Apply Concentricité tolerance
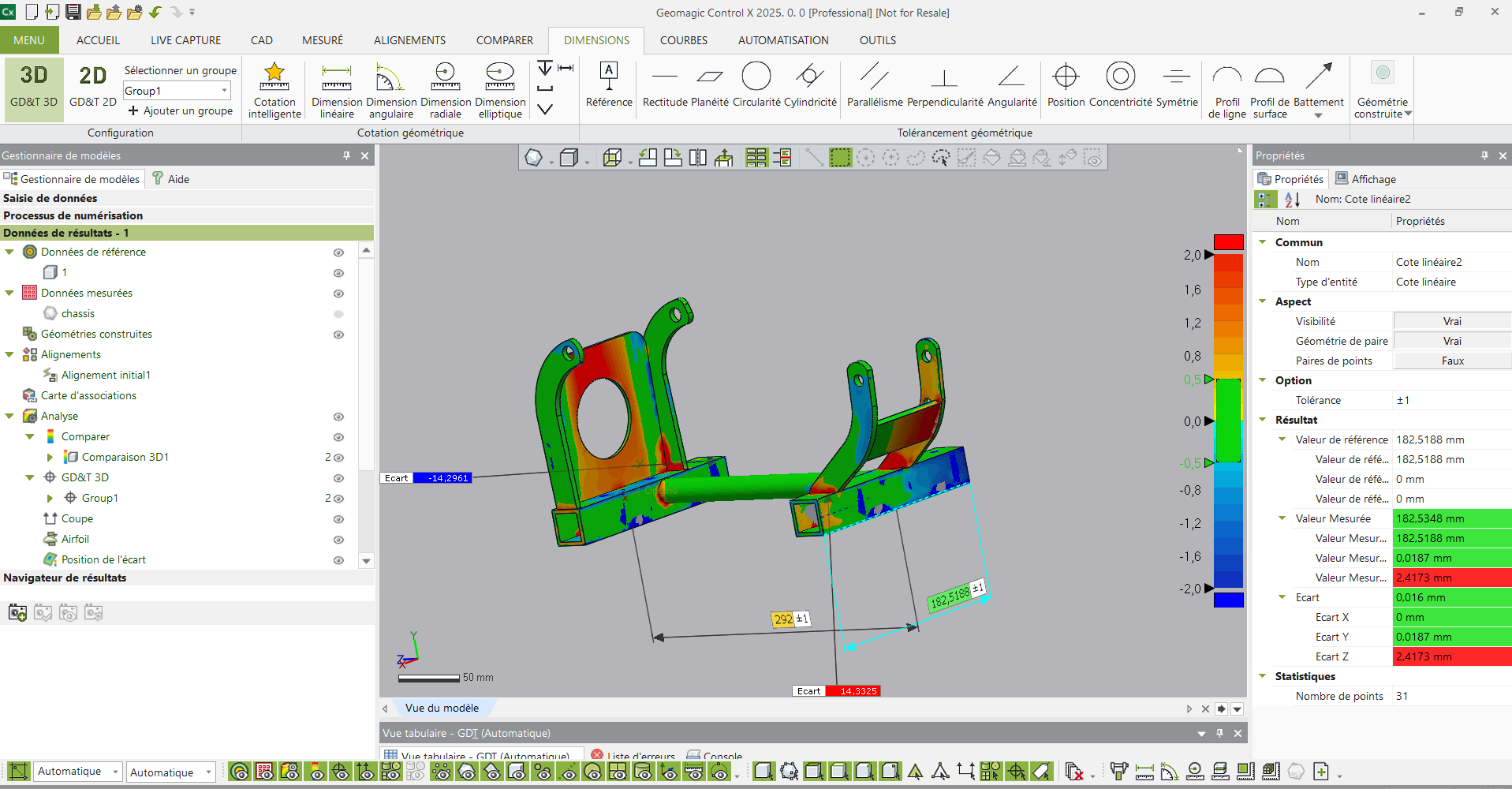The height and width of the screenshot is (789, 1512). pos(1121,85)
